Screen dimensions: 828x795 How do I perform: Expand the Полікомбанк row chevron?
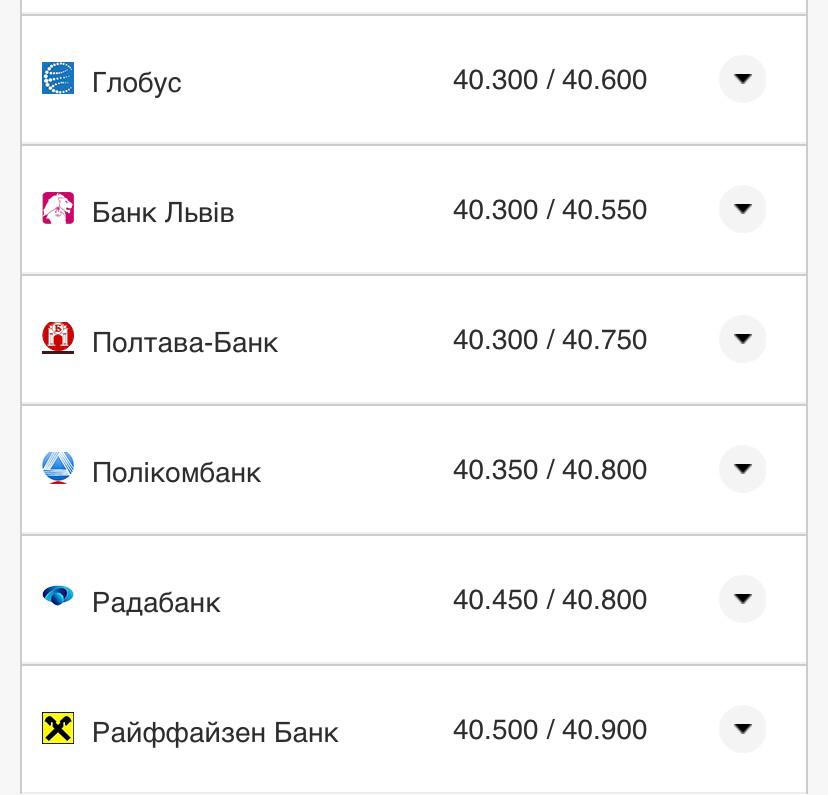click(742, 469)
